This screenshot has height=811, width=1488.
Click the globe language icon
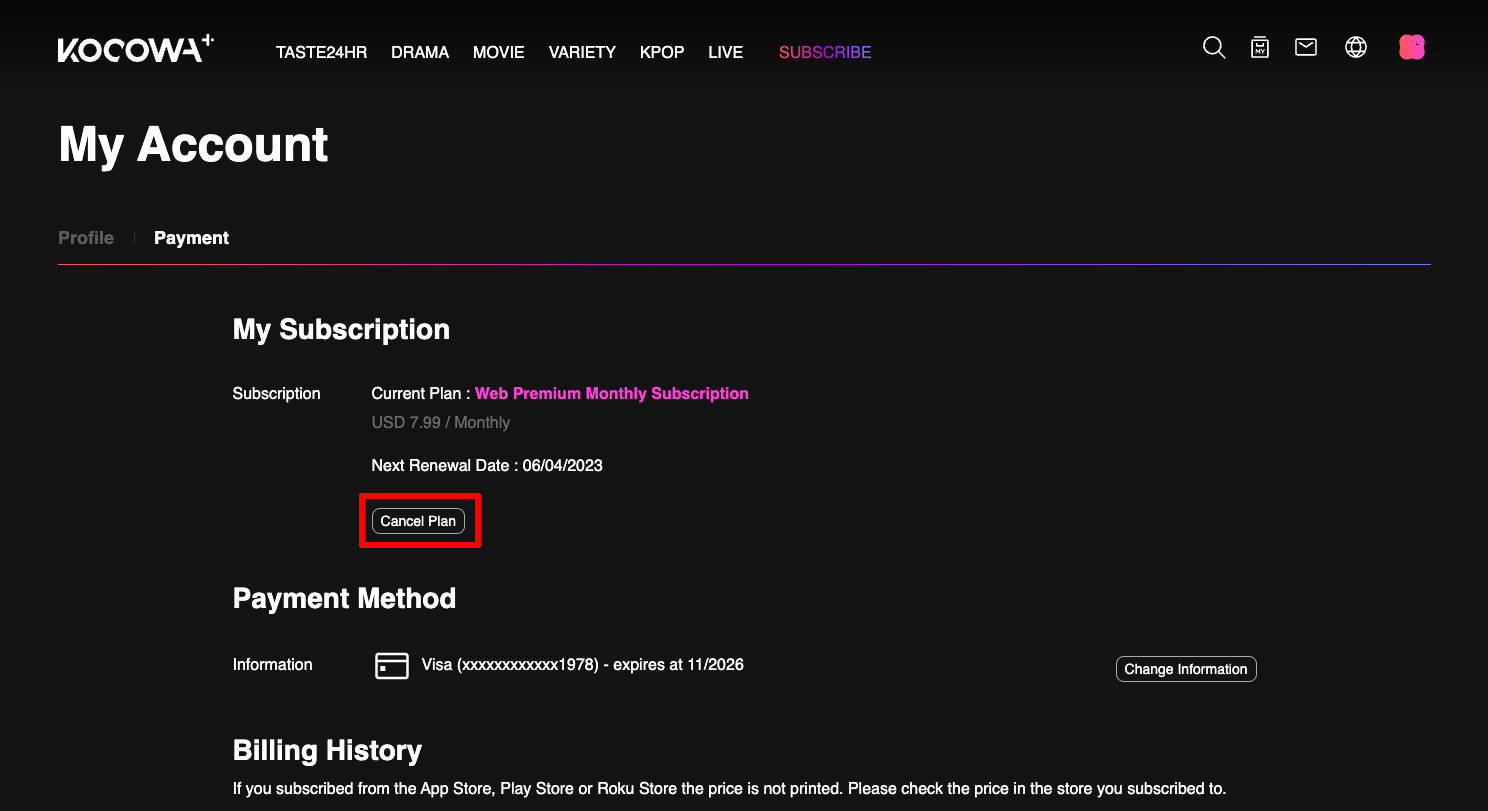1356,47
